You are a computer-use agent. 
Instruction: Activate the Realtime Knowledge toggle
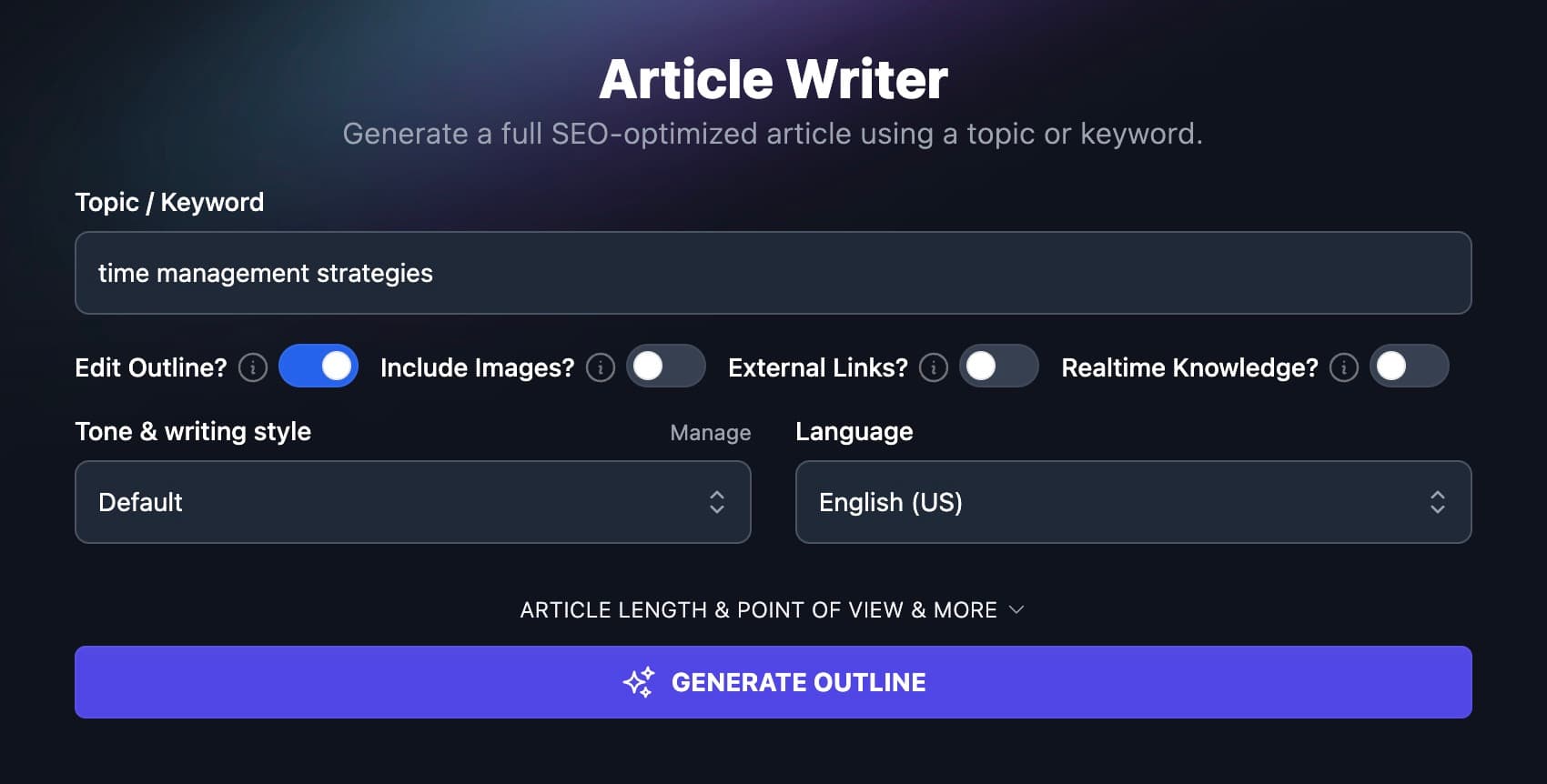click(x=1409, y=366)
